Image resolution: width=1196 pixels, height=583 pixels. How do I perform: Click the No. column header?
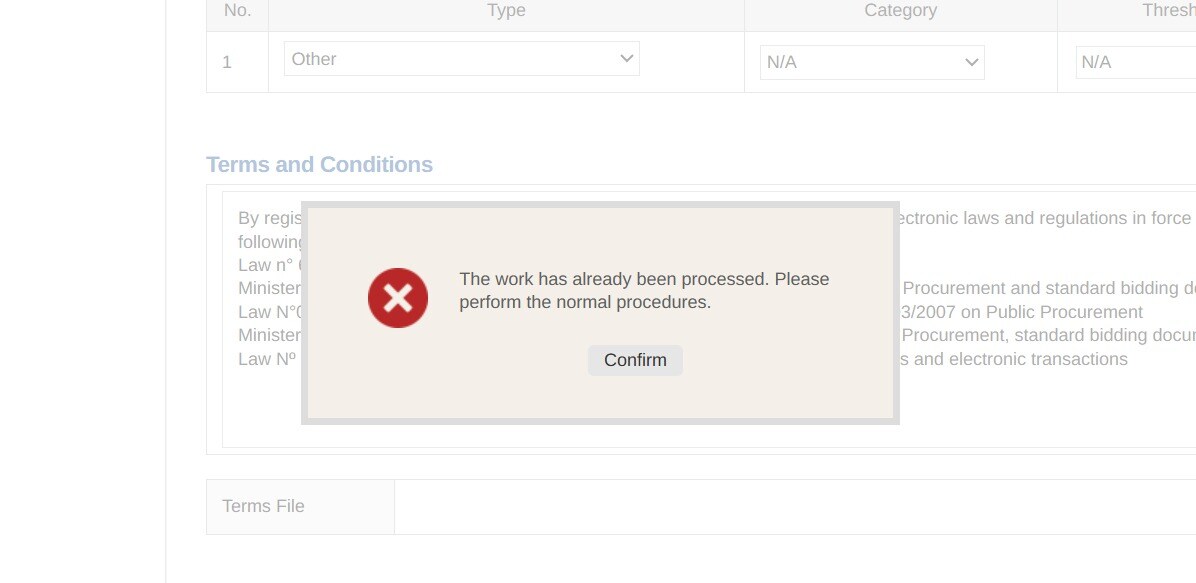(237, 11)
